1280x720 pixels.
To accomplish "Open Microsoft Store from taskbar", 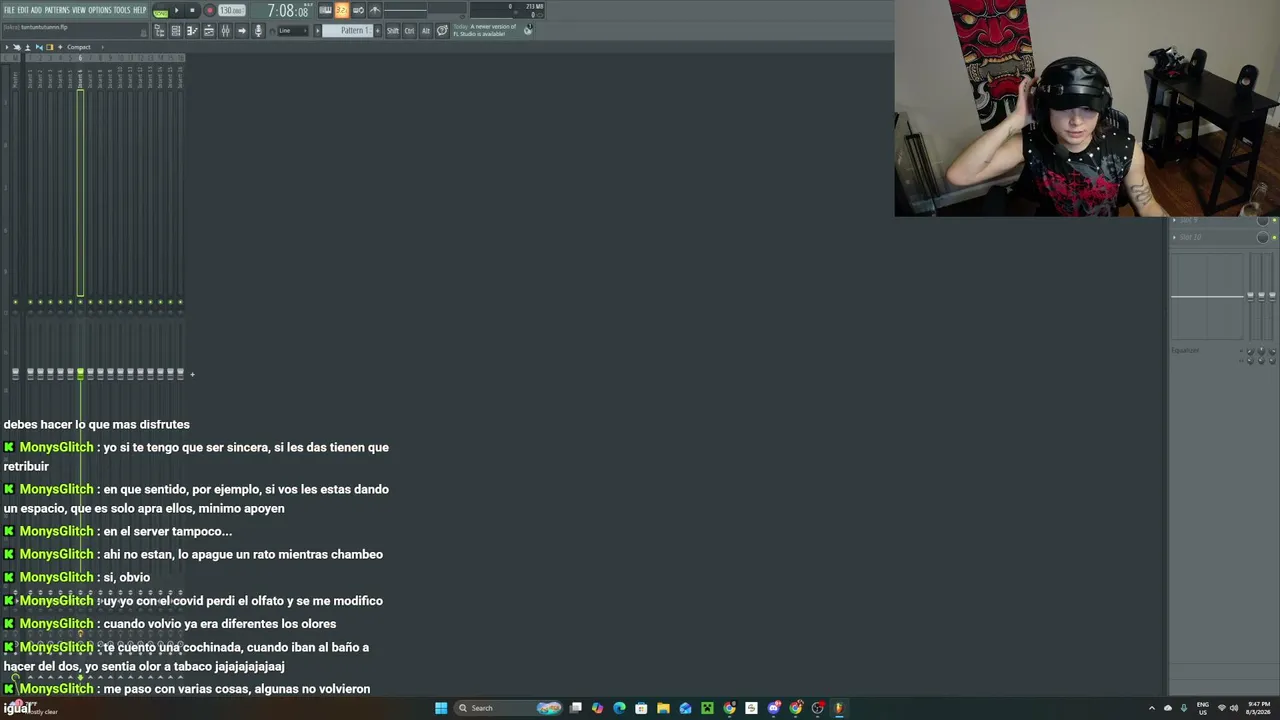I will coord(641,708).
